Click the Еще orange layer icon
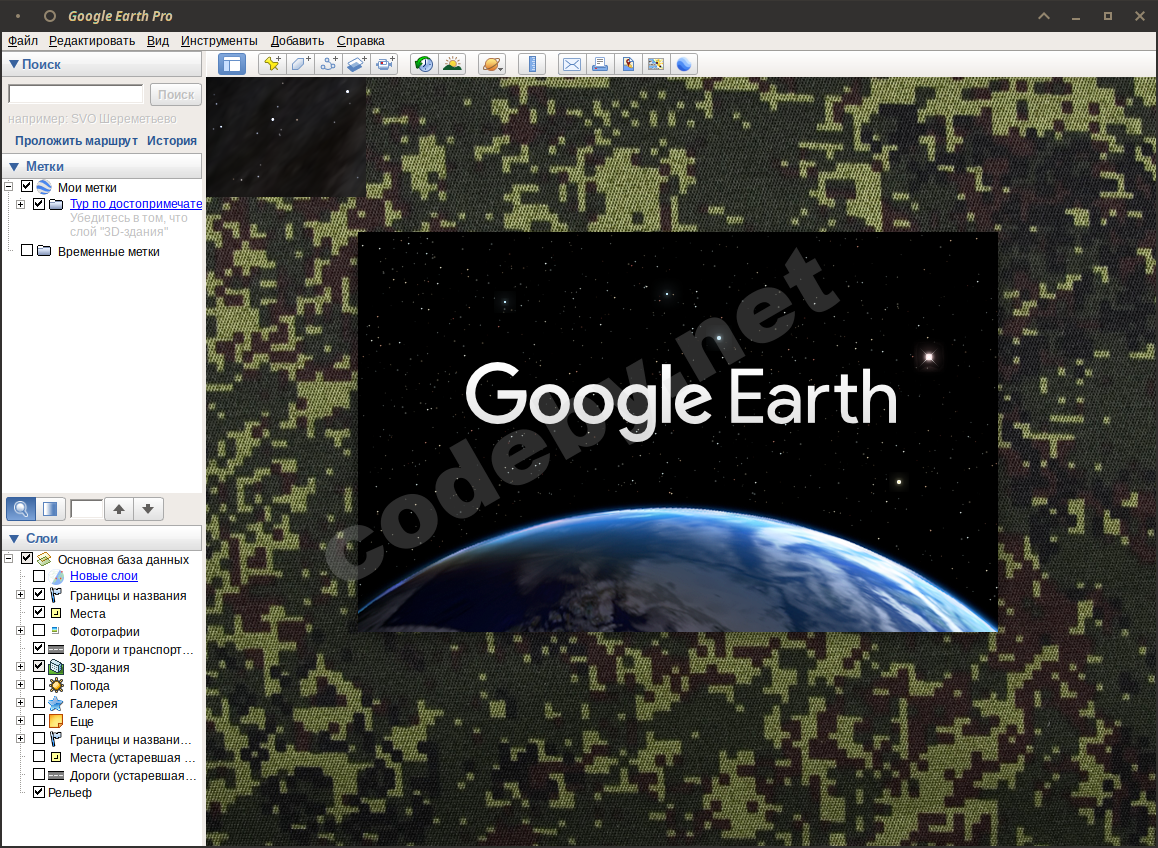The height and width of the screenshot is (848, 1158). coord(56,721)
